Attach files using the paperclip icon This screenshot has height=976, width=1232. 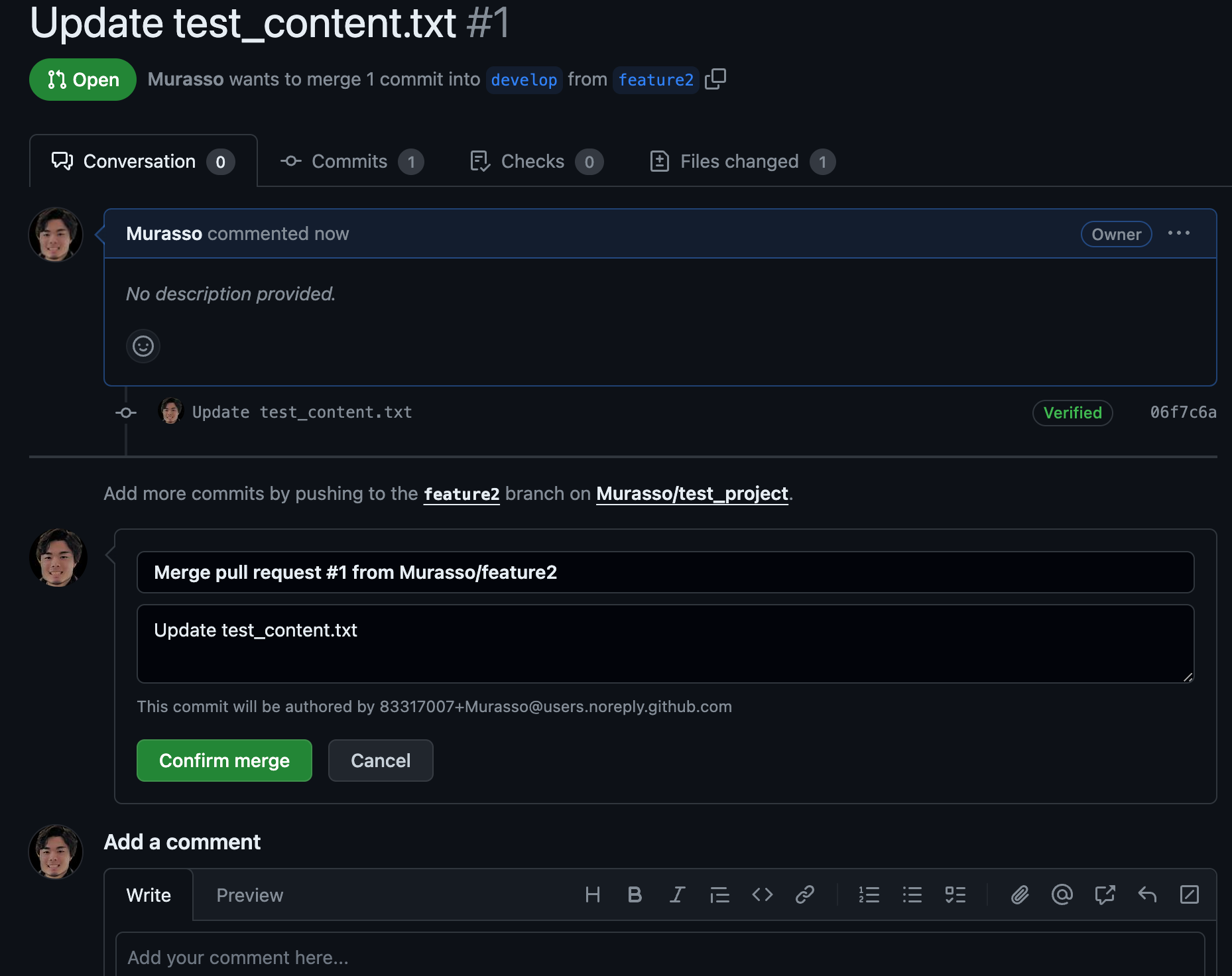1020,895
